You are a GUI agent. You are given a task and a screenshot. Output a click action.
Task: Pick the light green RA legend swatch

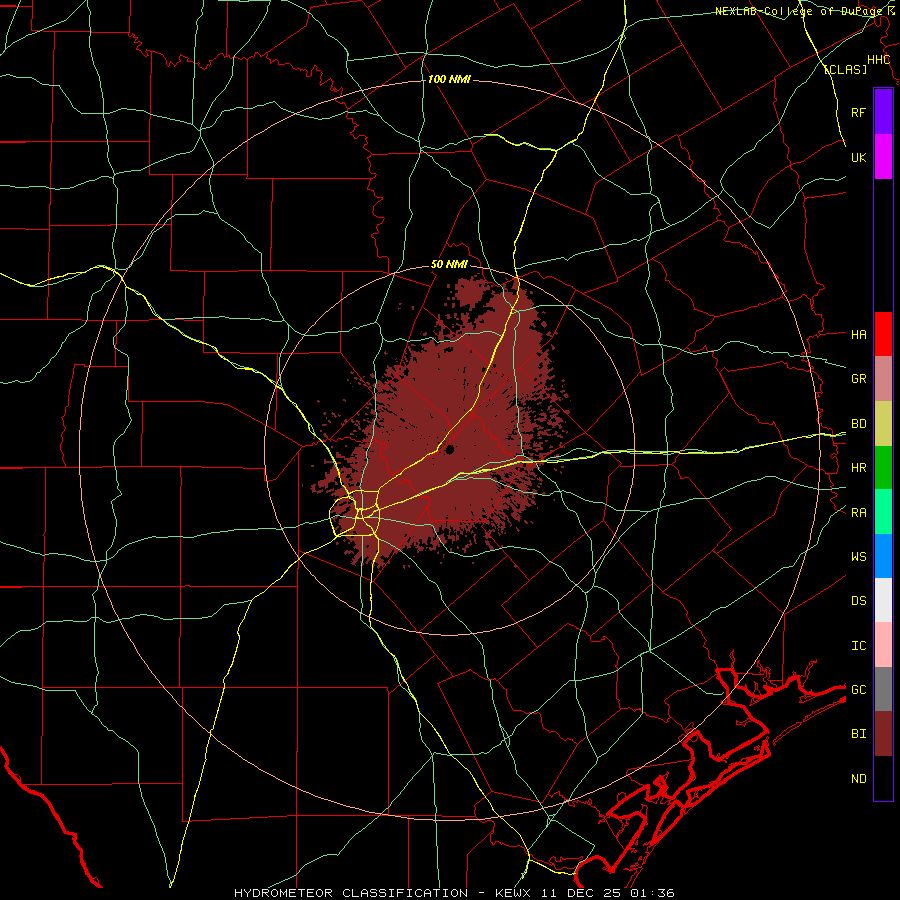pos(883,512)
